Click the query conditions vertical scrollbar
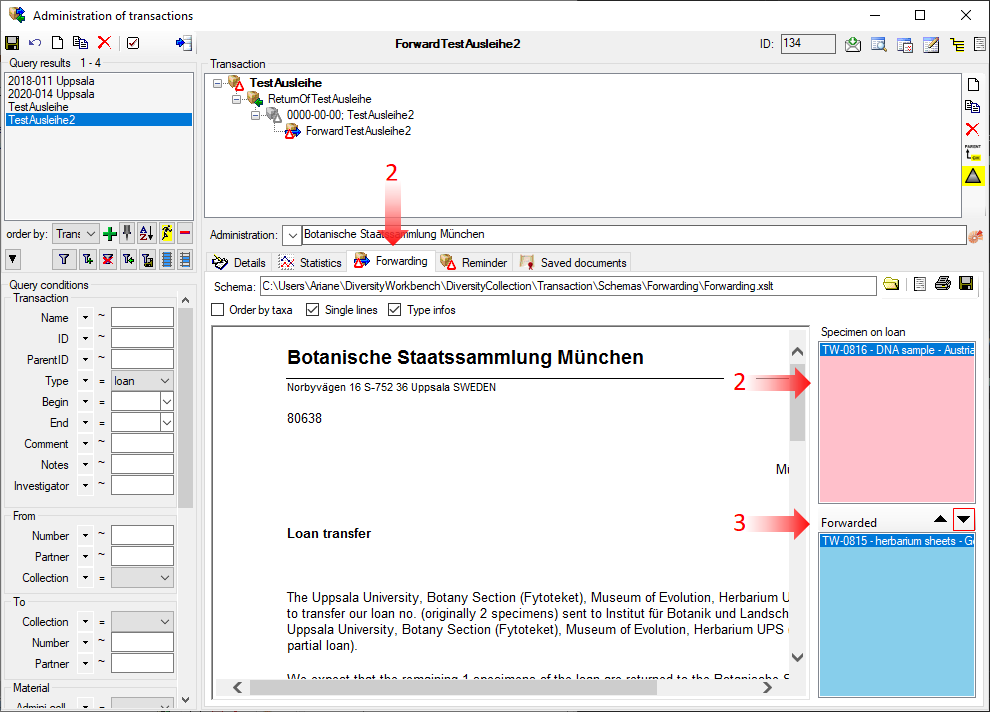Image resolution: width=990 pixels, height=712 pixels. coord(185,499)
